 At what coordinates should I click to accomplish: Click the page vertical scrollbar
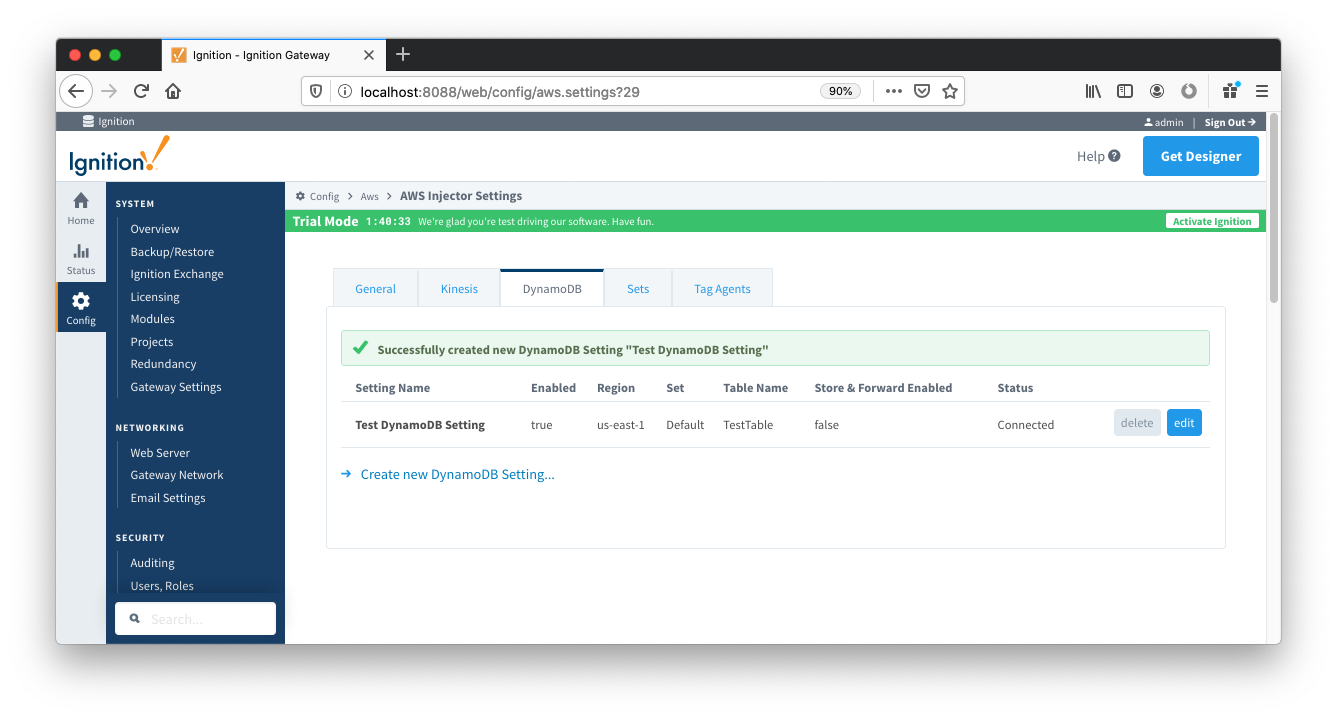pyautogui.click(x=1273, y=210)
